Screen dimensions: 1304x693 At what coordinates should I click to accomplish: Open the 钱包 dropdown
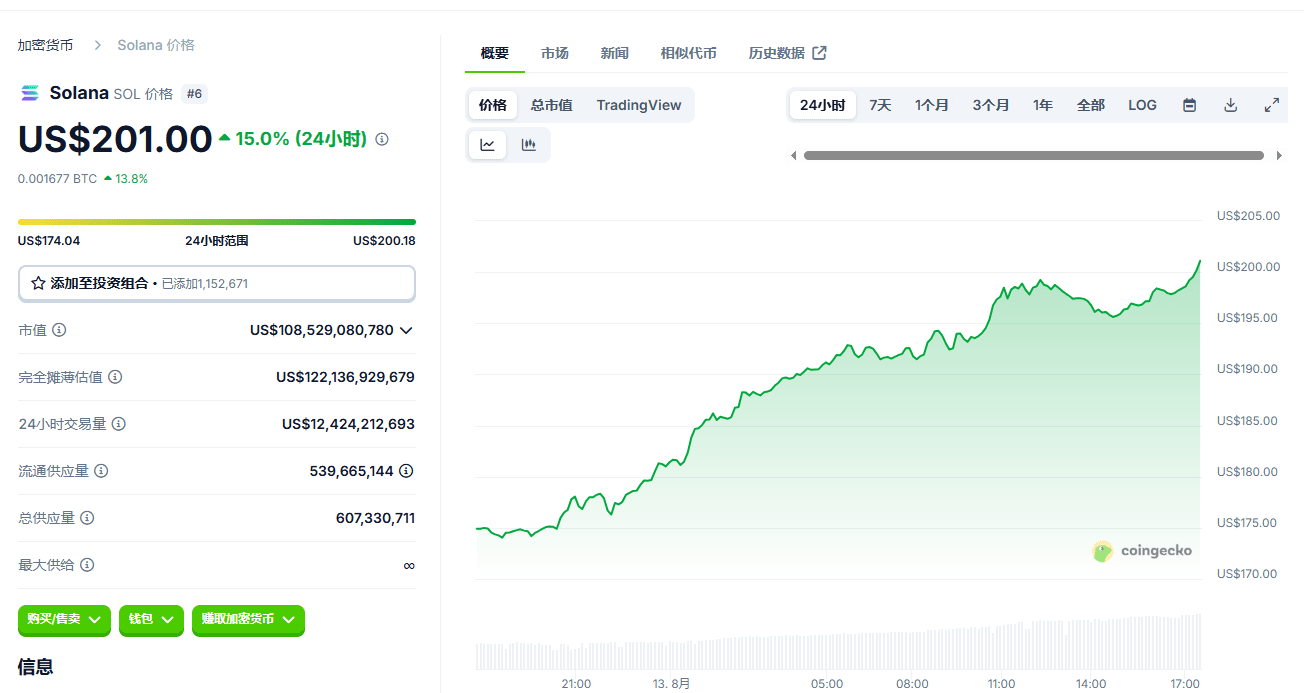pos(151,620)
